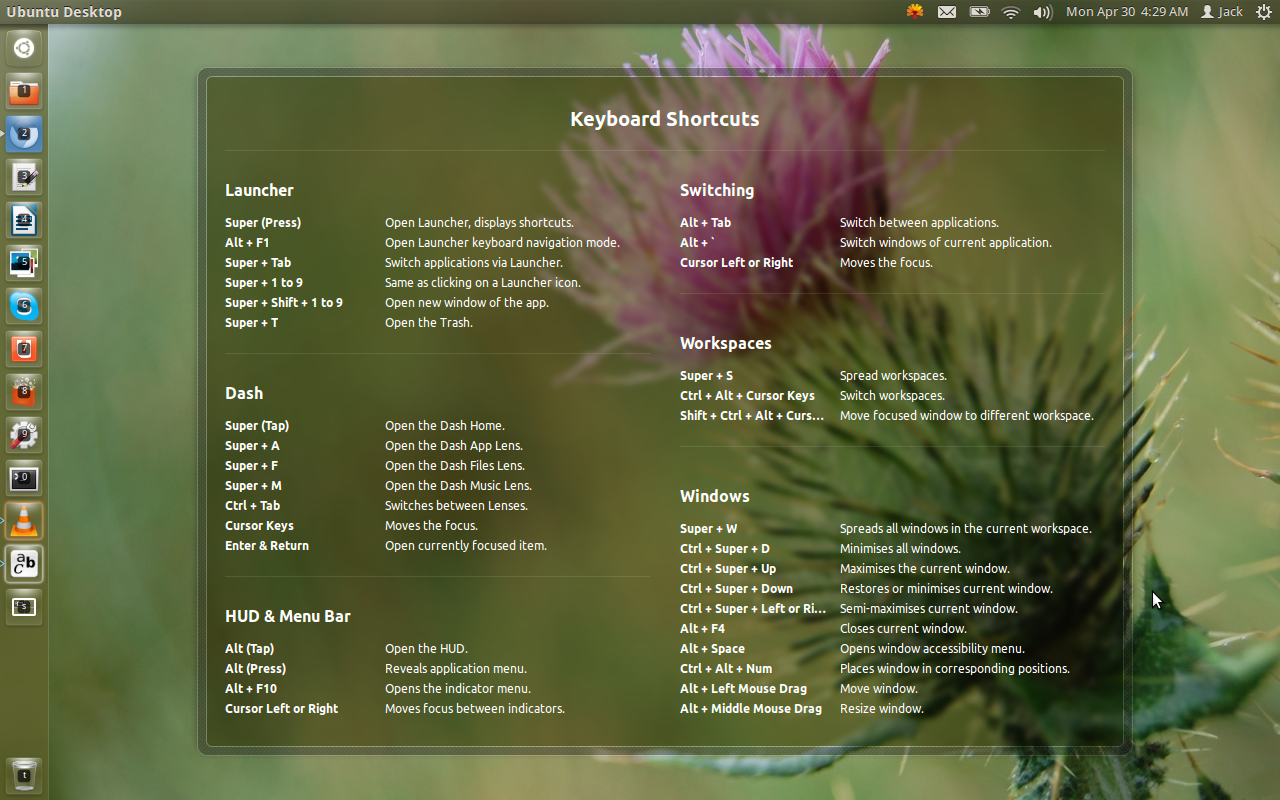Select the 'Minimises all windows.' description
The height and width of the screenshot is (800, 1280).
click(900, 549)
